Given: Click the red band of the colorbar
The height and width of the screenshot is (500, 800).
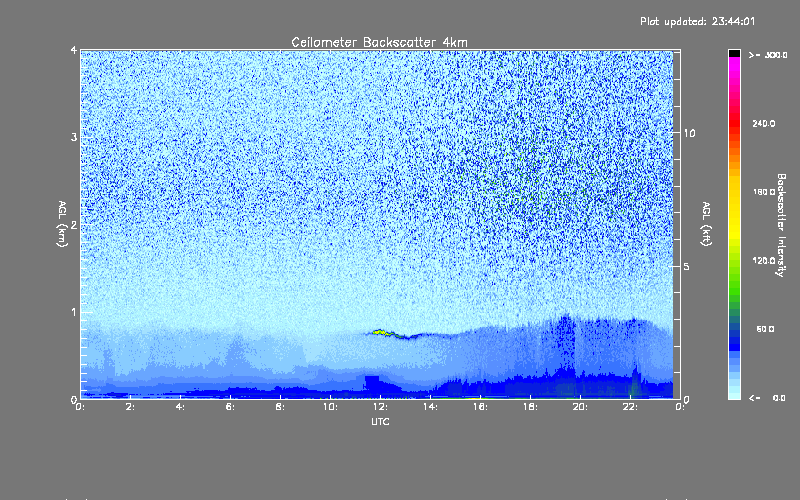Looking at the screenshot, I should click(x=734, y=122).
